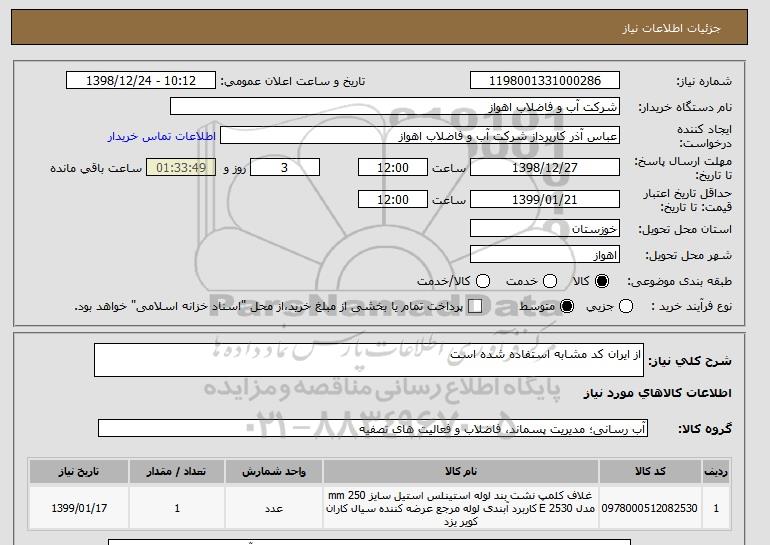Click the جزئیات اطلاعات نیاز header title
Screen dimensions: 770x545
[x=671, y=28]
